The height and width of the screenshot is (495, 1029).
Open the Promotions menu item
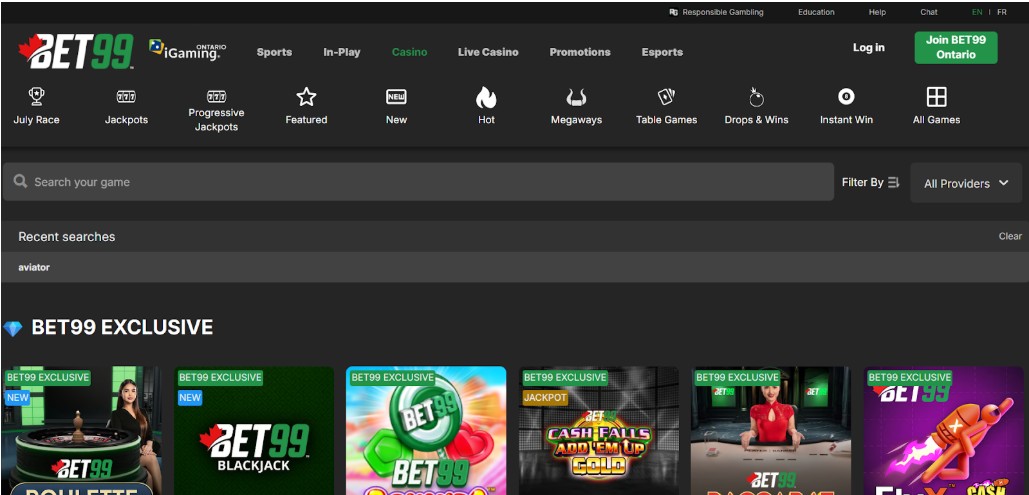[580, 52]
